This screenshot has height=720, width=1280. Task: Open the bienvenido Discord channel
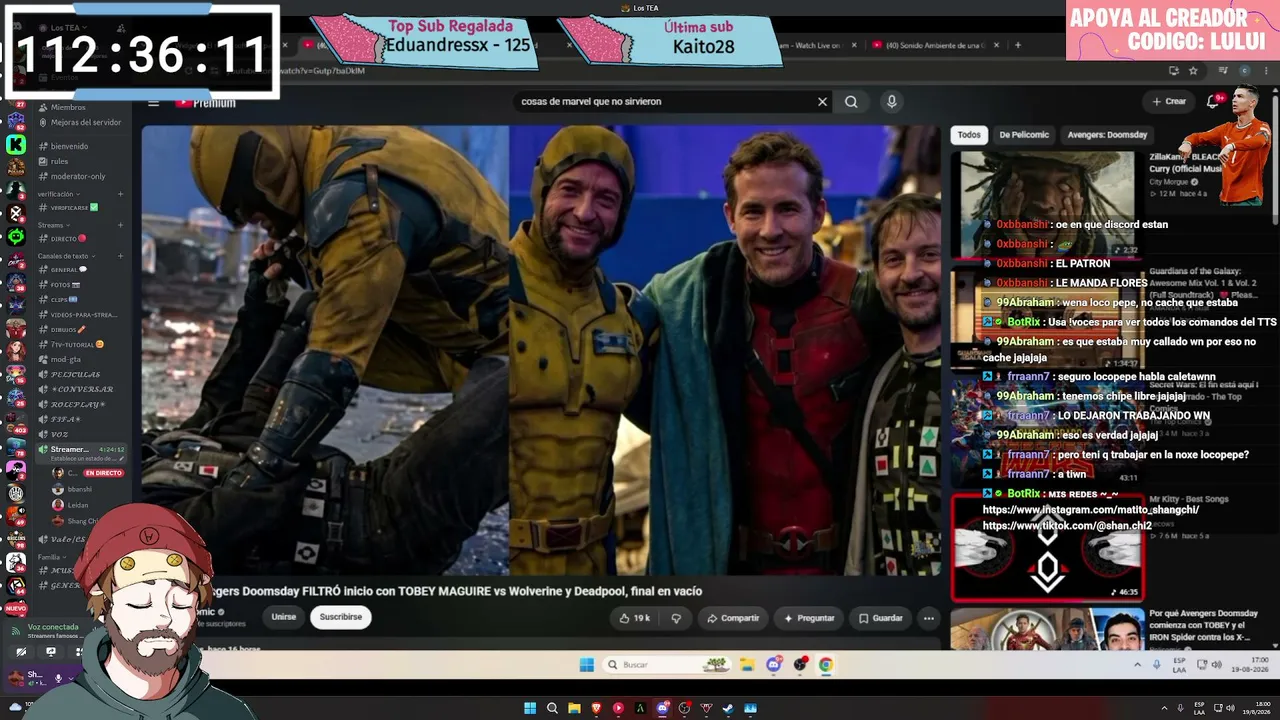coord(69,146)
